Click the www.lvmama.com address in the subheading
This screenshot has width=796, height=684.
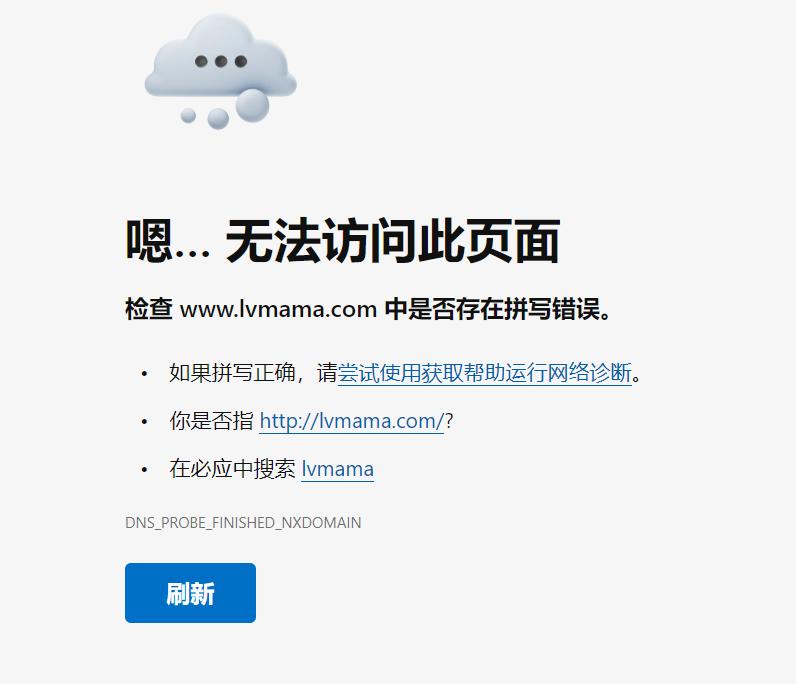pyautogui.click(x=278, y=309)
